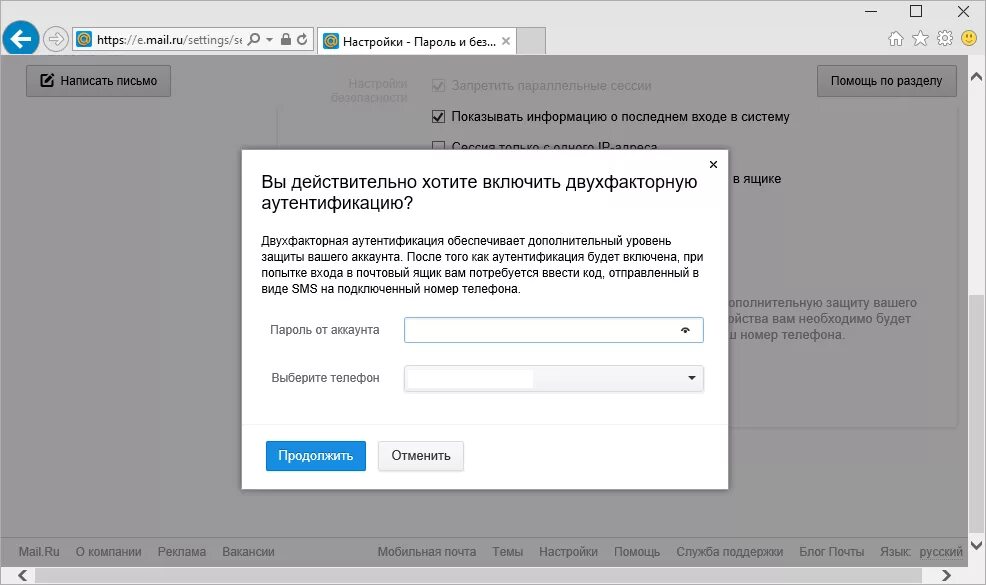Click the horizontal scrollbar thumb
Viewport: 986px width, 585px height.
(478, 575)
